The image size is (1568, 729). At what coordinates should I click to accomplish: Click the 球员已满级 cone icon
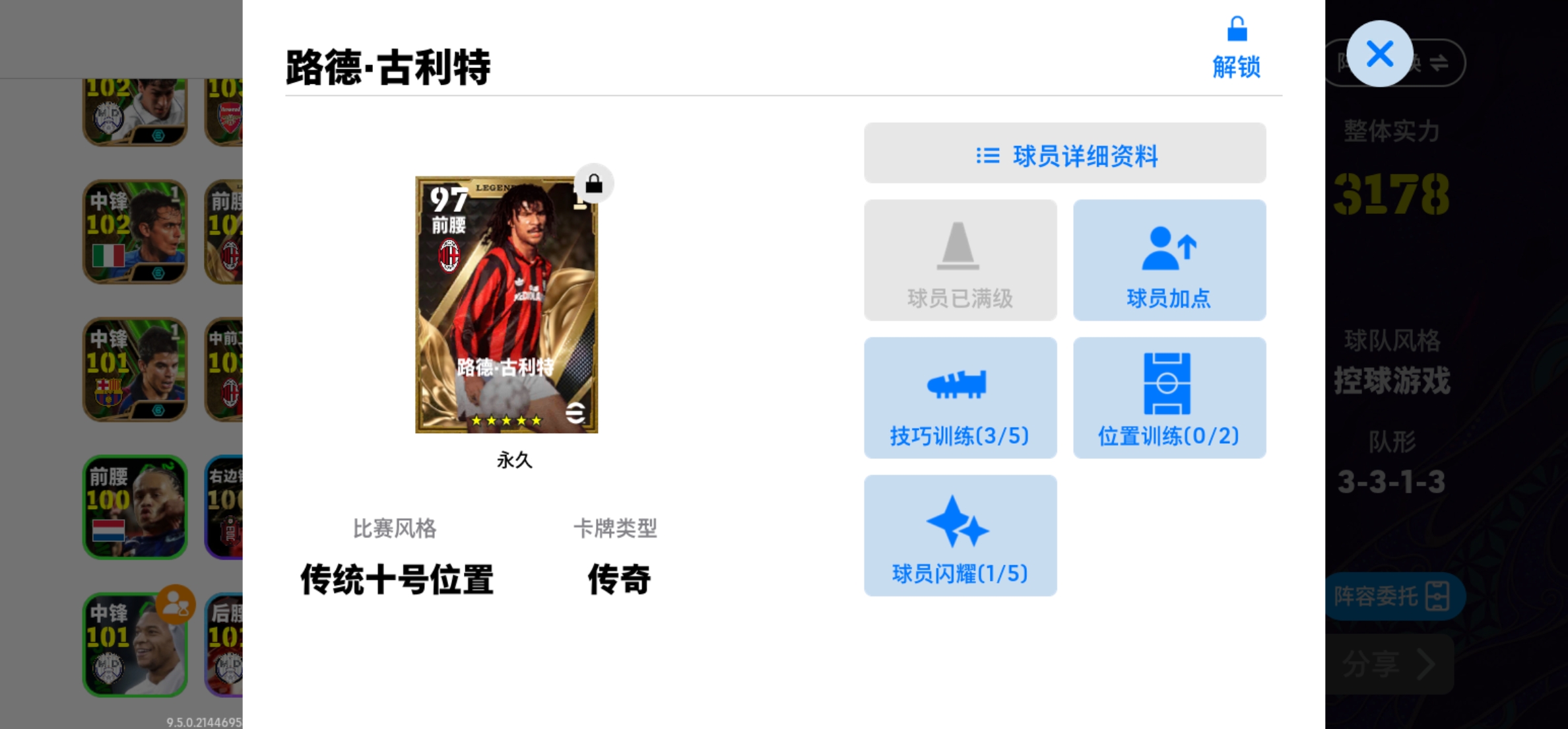pos(958,246)
